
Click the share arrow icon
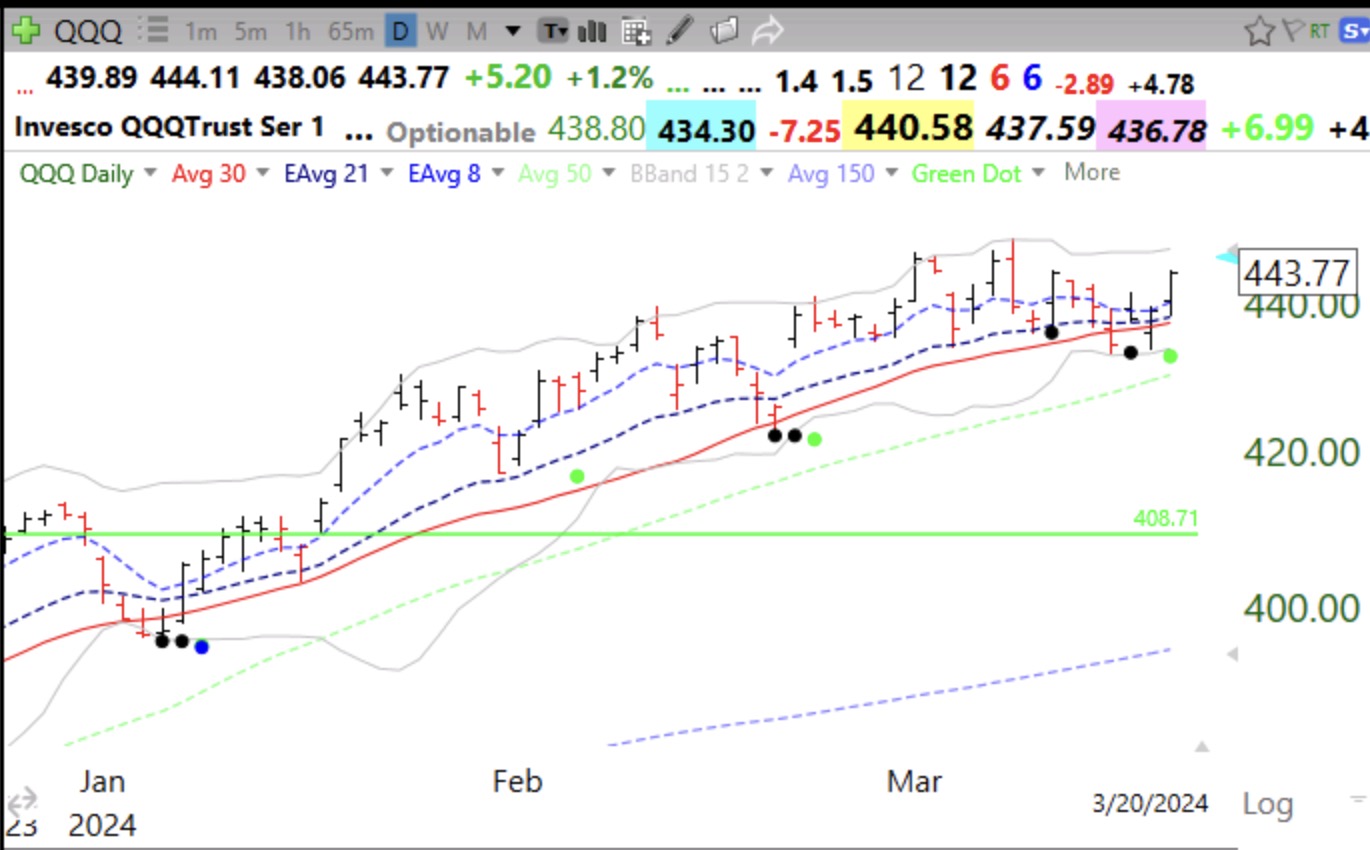point(768,30)
